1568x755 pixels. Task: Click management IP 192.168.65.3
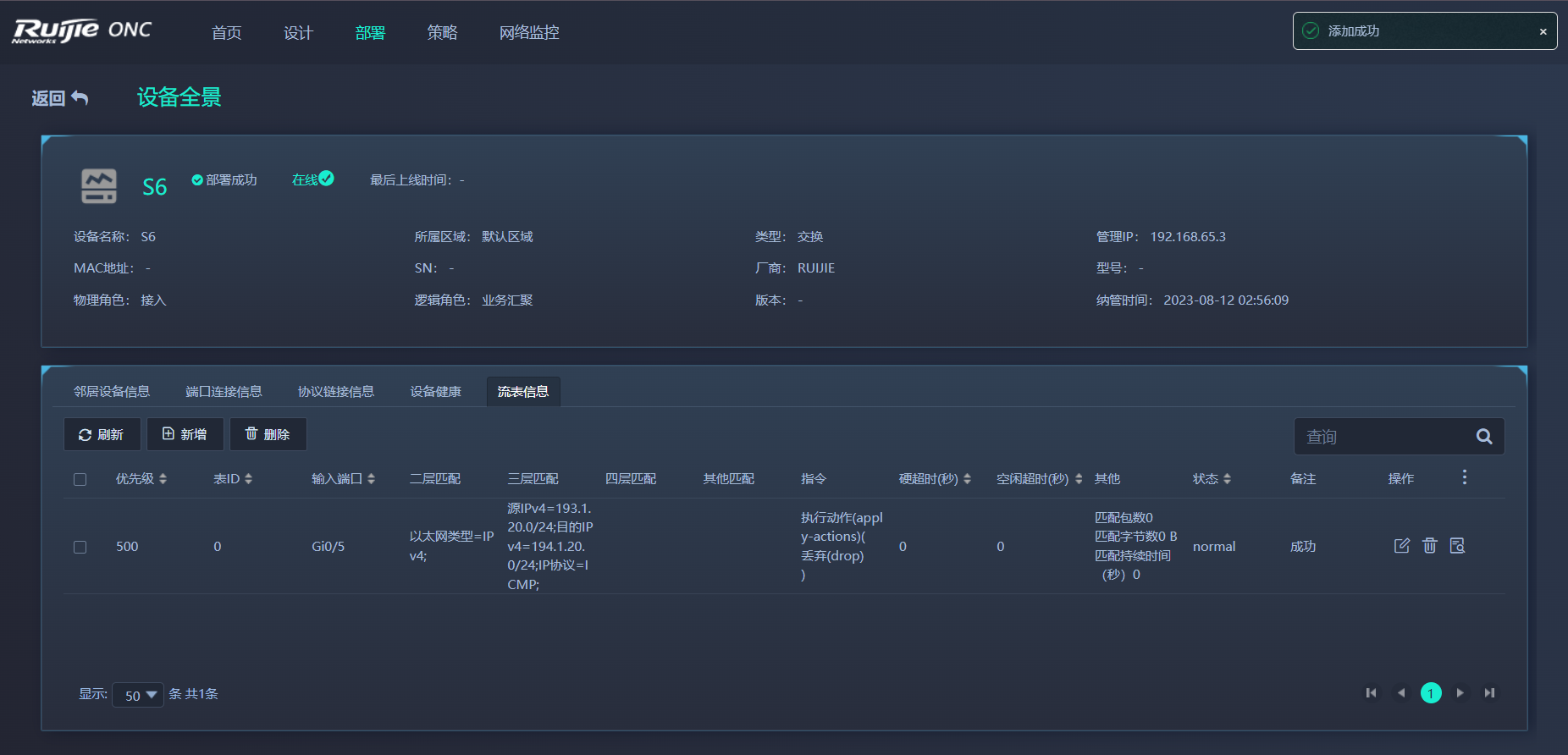pyautogui.click(x=1188, y=237)
